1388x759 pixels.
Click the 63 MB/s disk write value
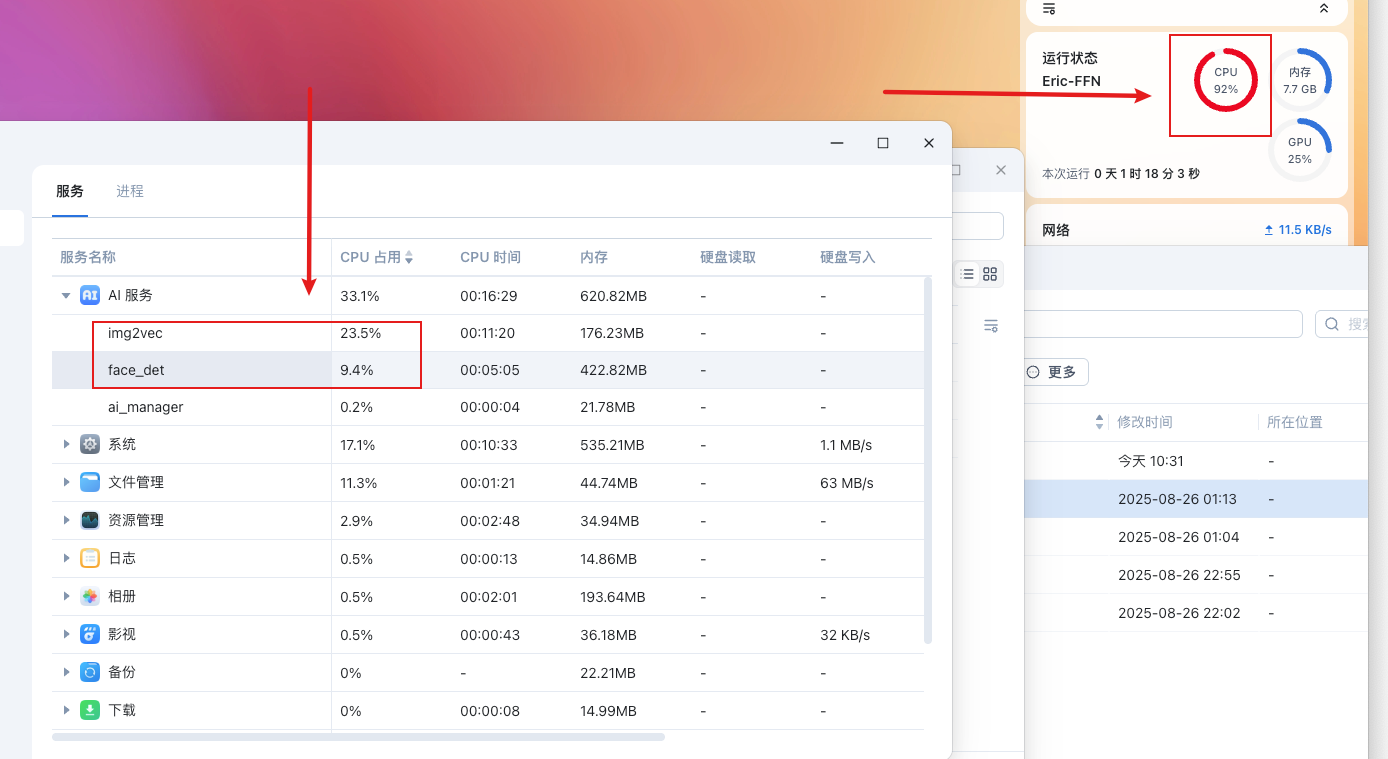point(847,483)
